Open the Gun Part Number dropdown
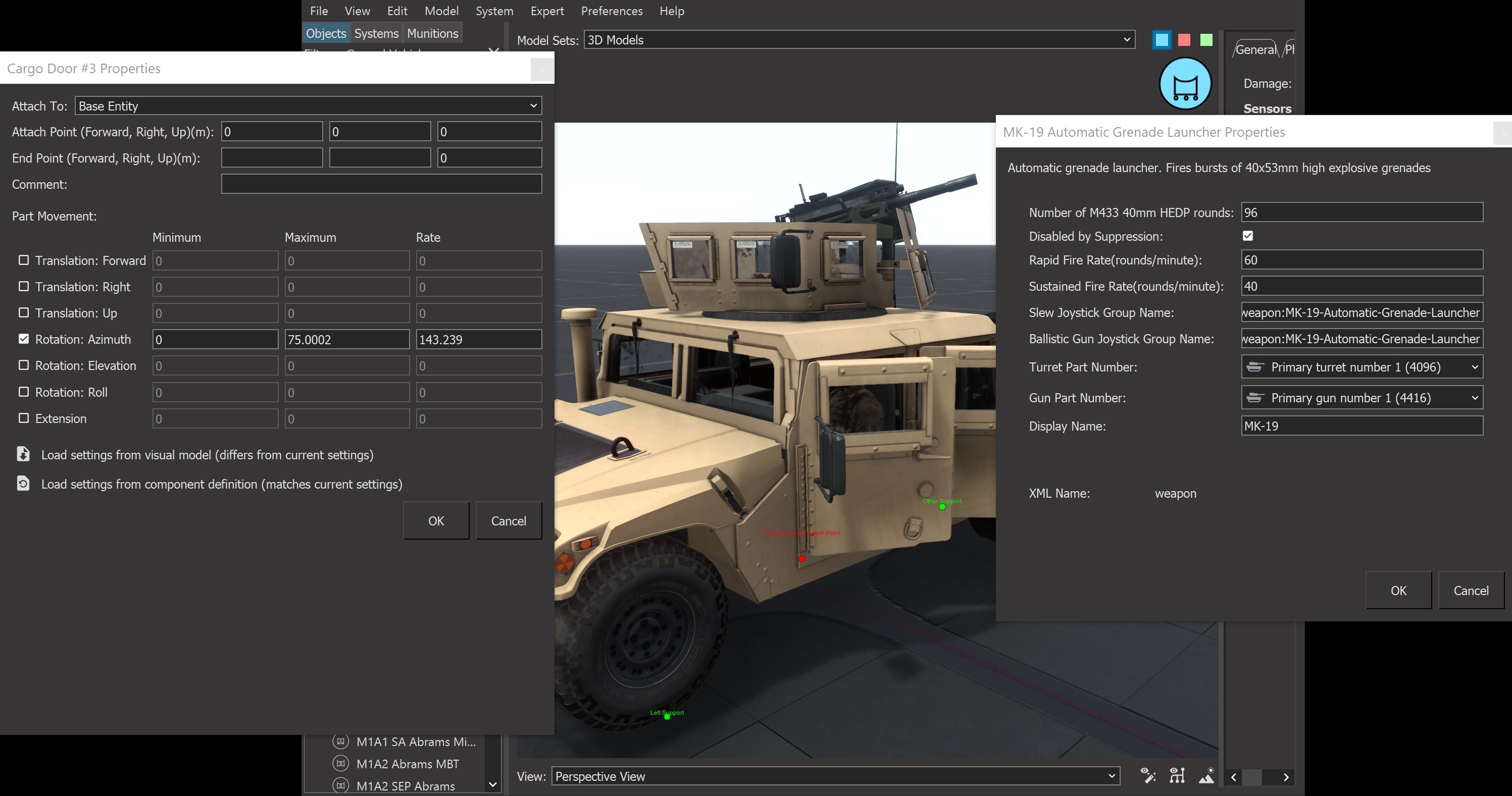Image resolution: width=1512 pixels, height=796 pixels. [1360, 397]
